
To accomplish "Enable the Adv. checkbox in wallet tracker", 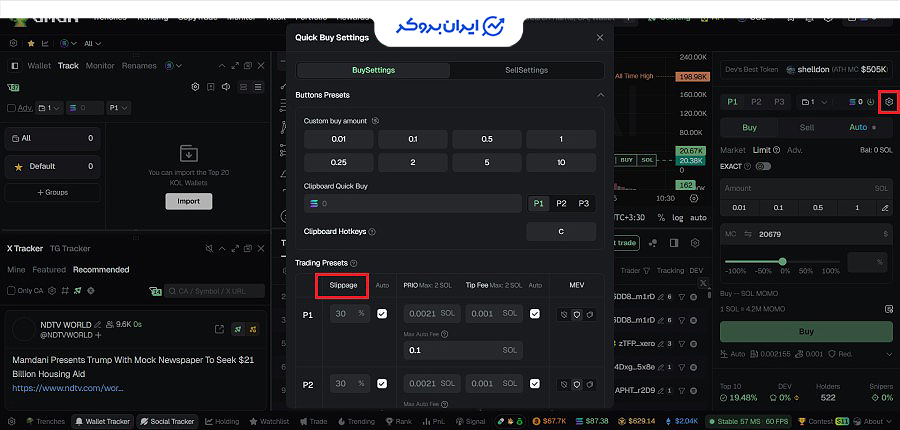I will click(x=11, y=108).
